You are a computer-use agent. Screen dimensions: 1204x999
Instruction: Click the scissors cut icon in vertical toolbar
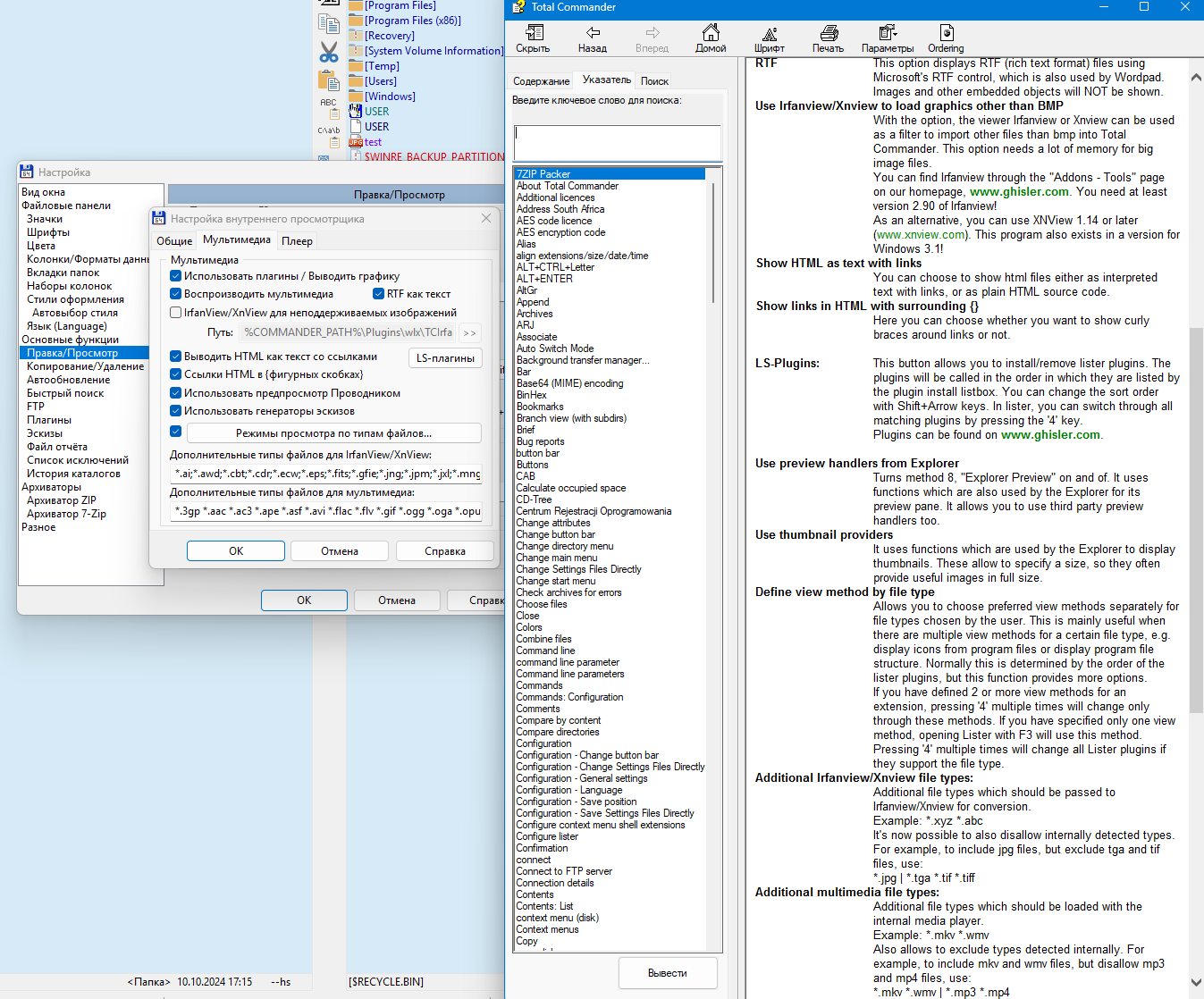329,52
